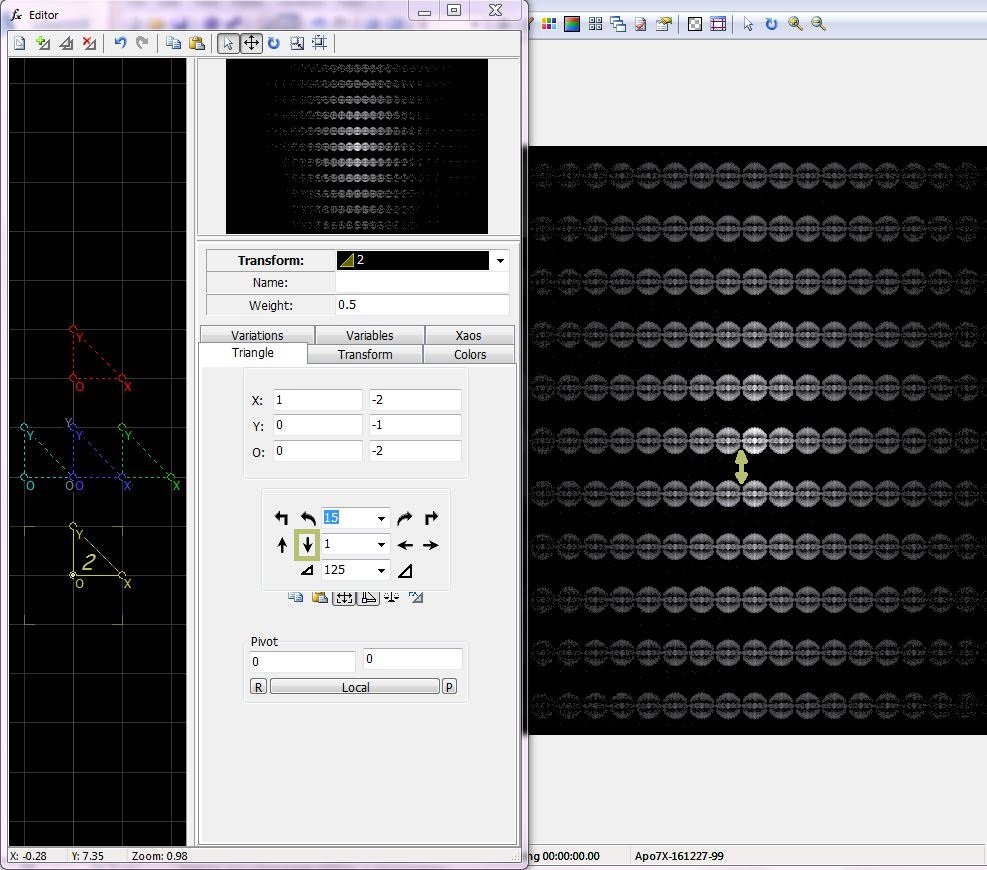987x870 pixels.
Task: Copy triangle coordinates icon below arrow panel
Action: point(295,597)
